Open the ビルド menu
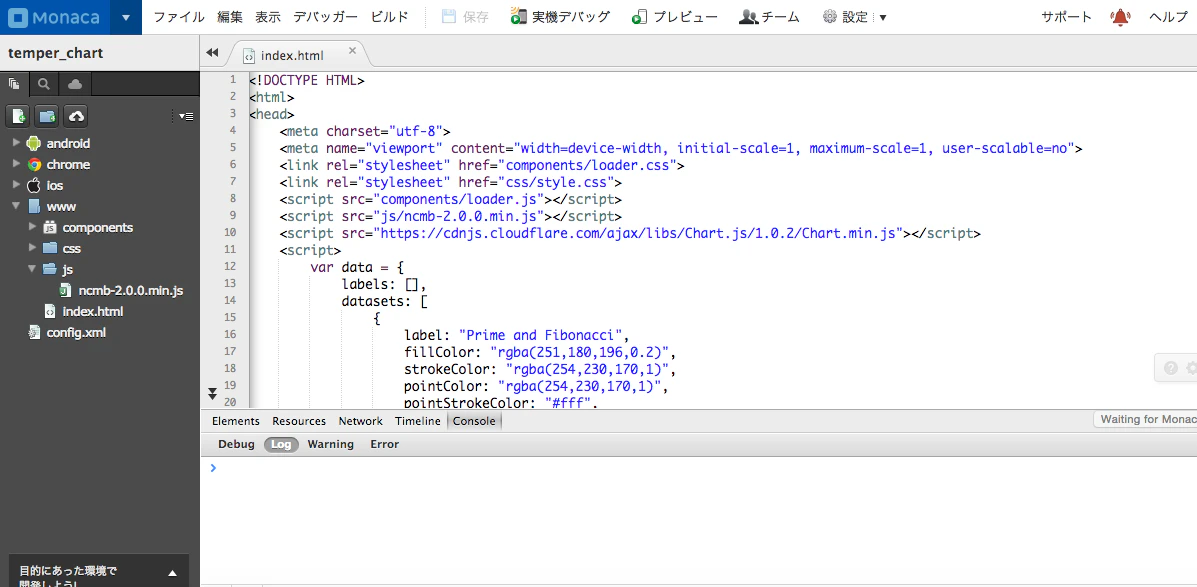Image resolution: width=1197 pixels, height=587 pixels. pos(389,17)
